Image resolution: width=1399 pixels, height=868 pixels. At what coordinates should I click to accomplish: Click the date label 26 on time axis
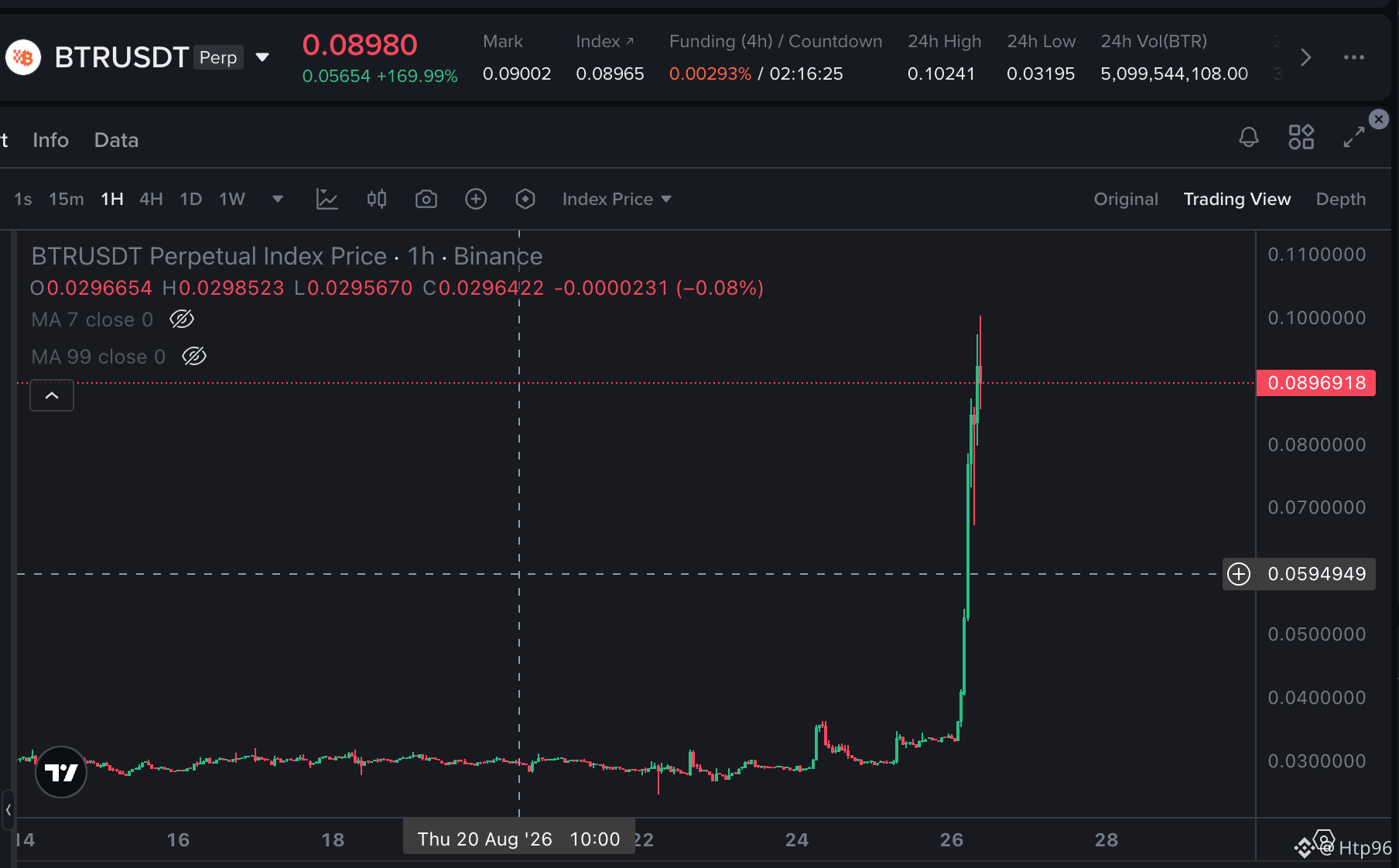[x=952, y=840]
